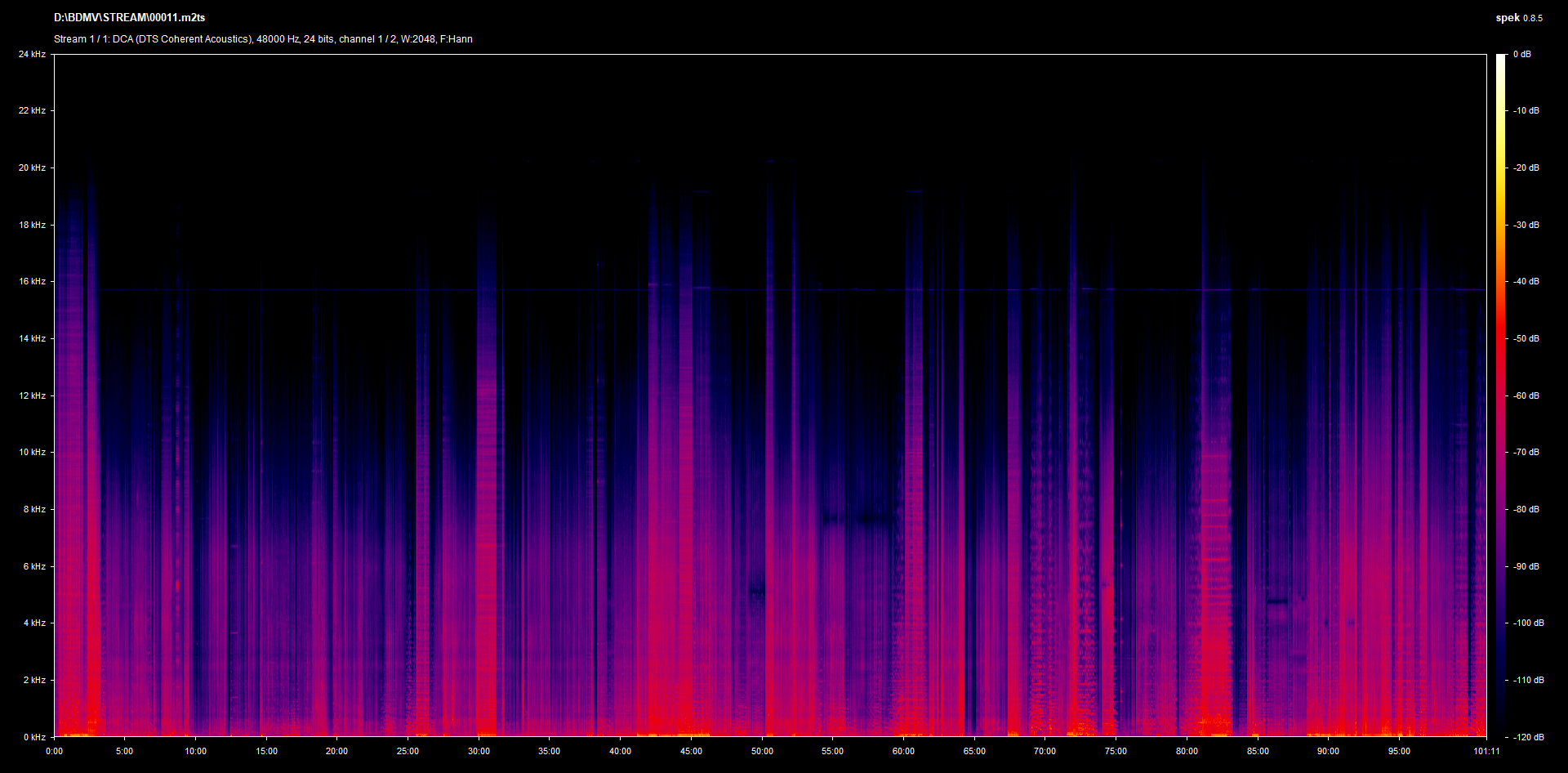Click the DTS stream info text line
The height and width of the screenshot is (773, 1568).
click(x=263, y=39)
